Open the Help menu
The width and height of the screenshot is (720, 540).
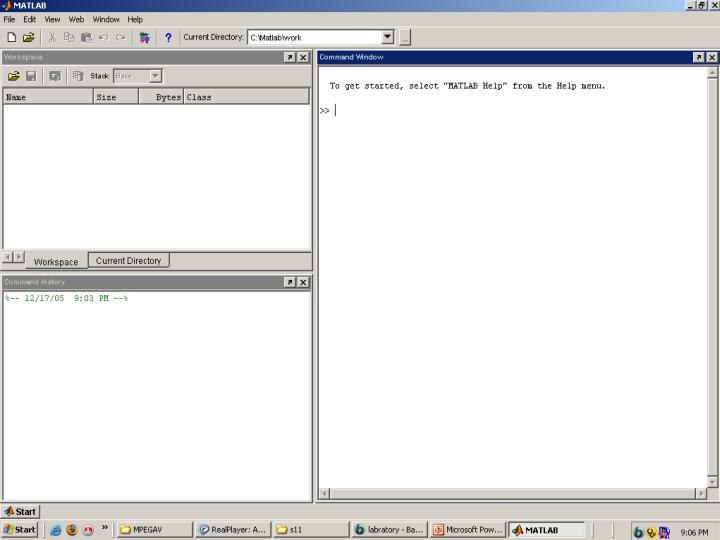coord(135,19)
